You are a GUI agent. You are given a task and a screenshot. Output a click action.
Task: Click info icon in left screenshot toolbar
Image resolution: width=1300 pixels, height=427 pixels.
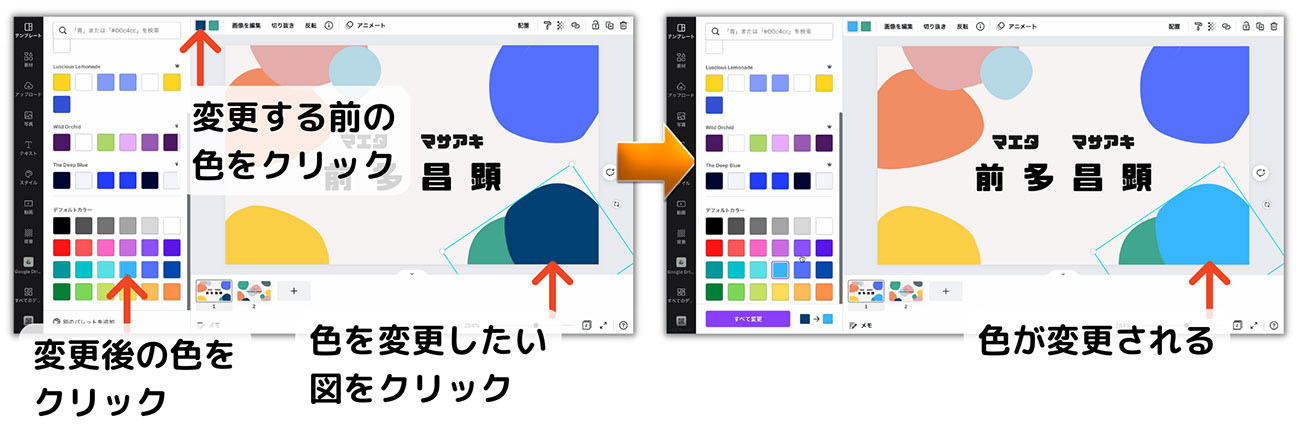[x=329, y=25]
